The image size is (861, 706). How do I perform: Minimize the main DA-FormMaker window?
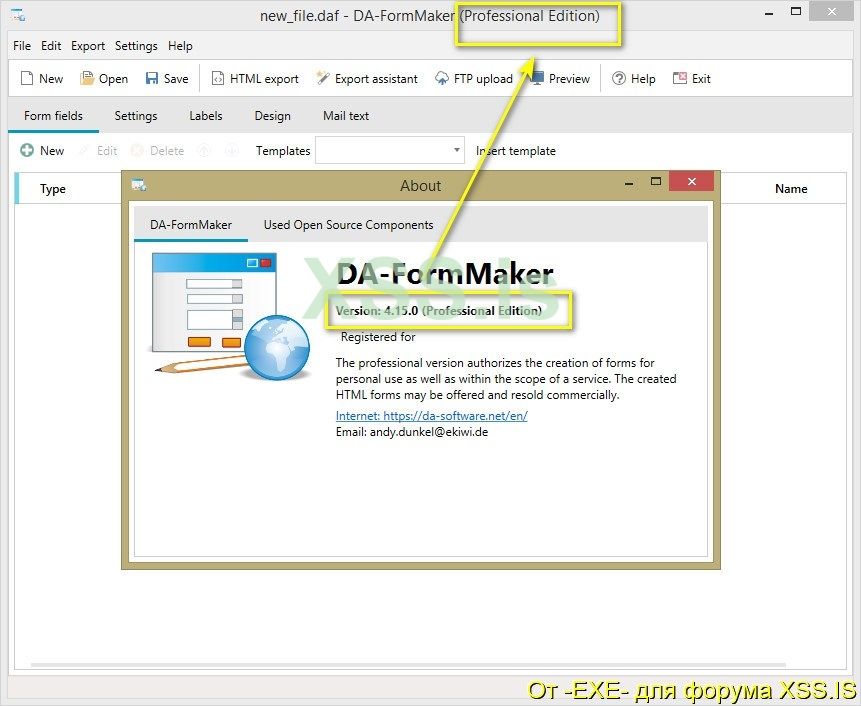769,13
